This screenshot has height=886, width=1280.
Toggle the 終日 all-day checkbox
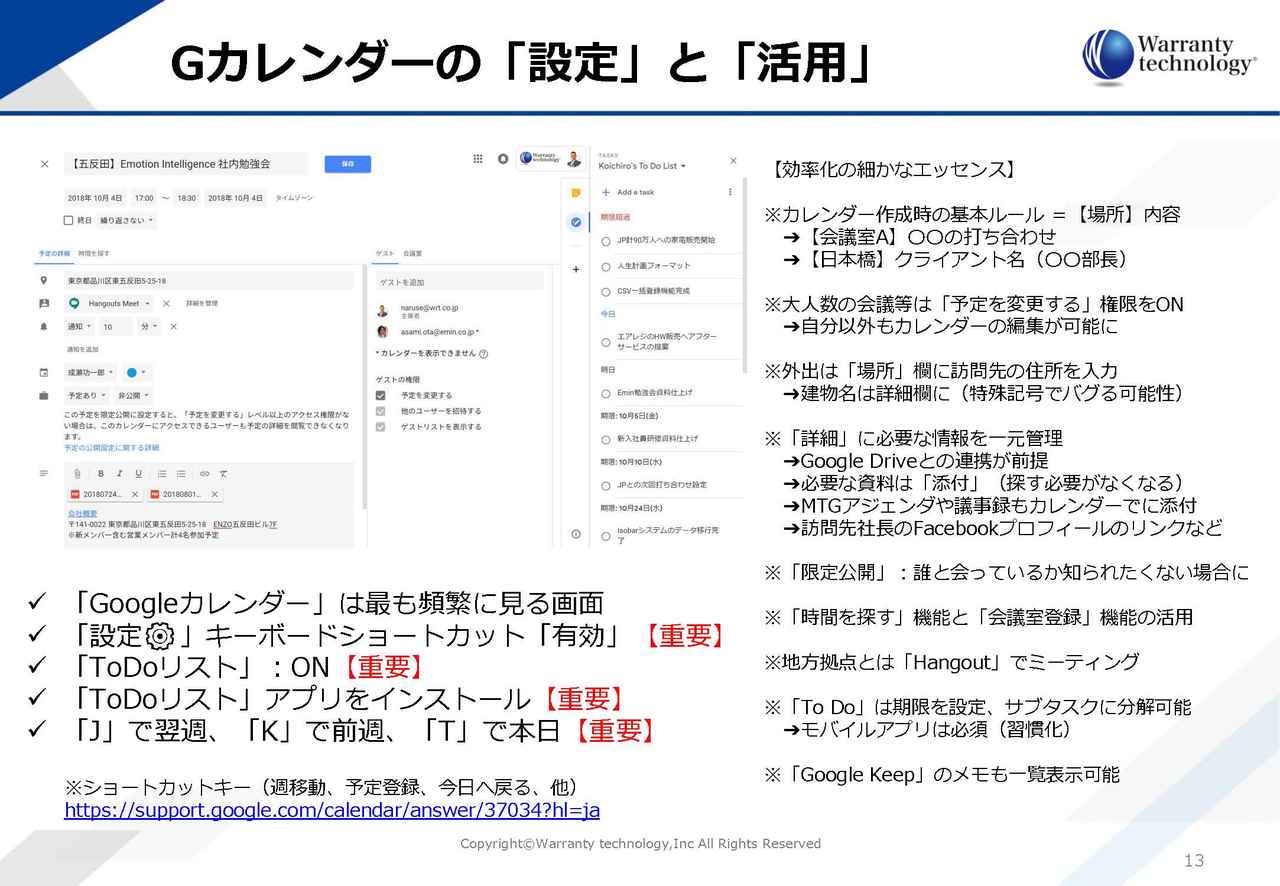68,220
